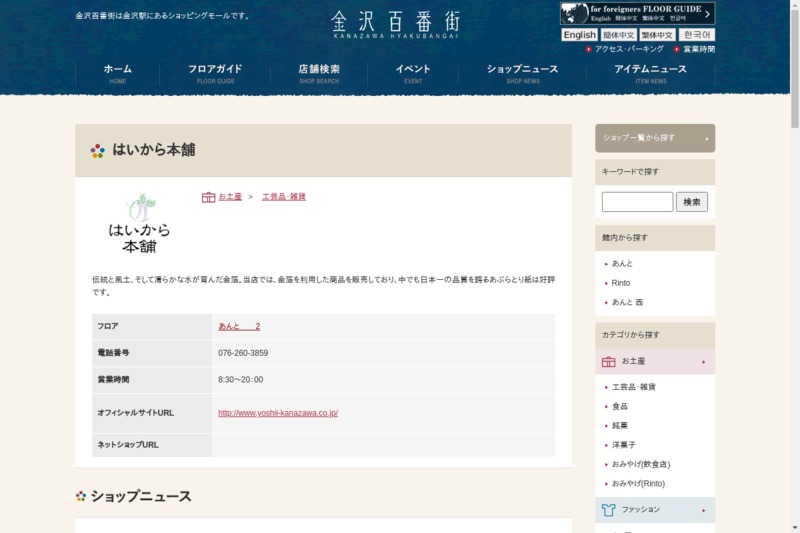Click the Kanazawa Hyakubangai site logo
The width and height of the screenshot is (800, 533).
pyautogui.click(x=395, y=24)
